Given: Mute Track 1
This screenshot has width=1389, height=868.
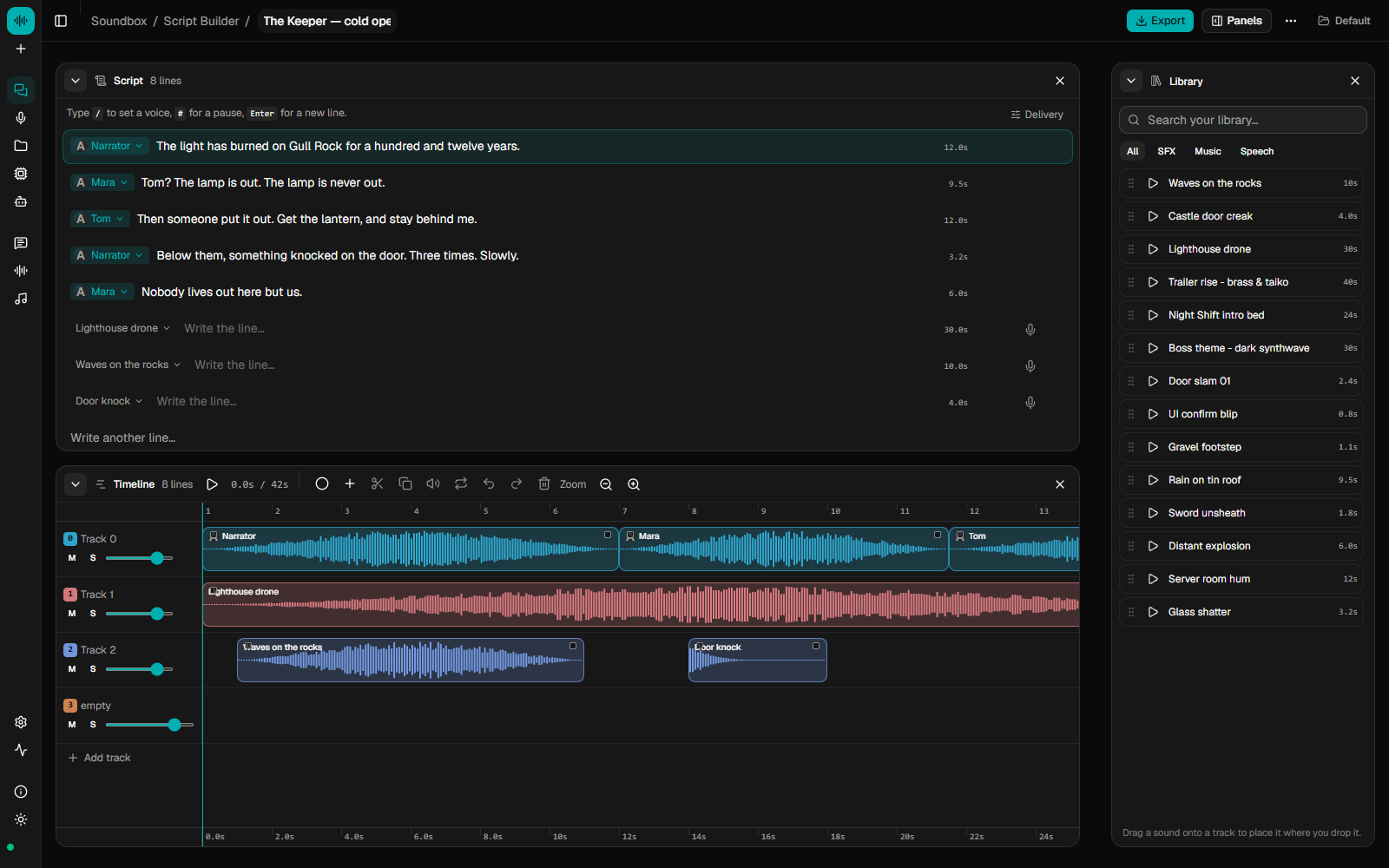Looking at the screenshot, I should (72, 614).
